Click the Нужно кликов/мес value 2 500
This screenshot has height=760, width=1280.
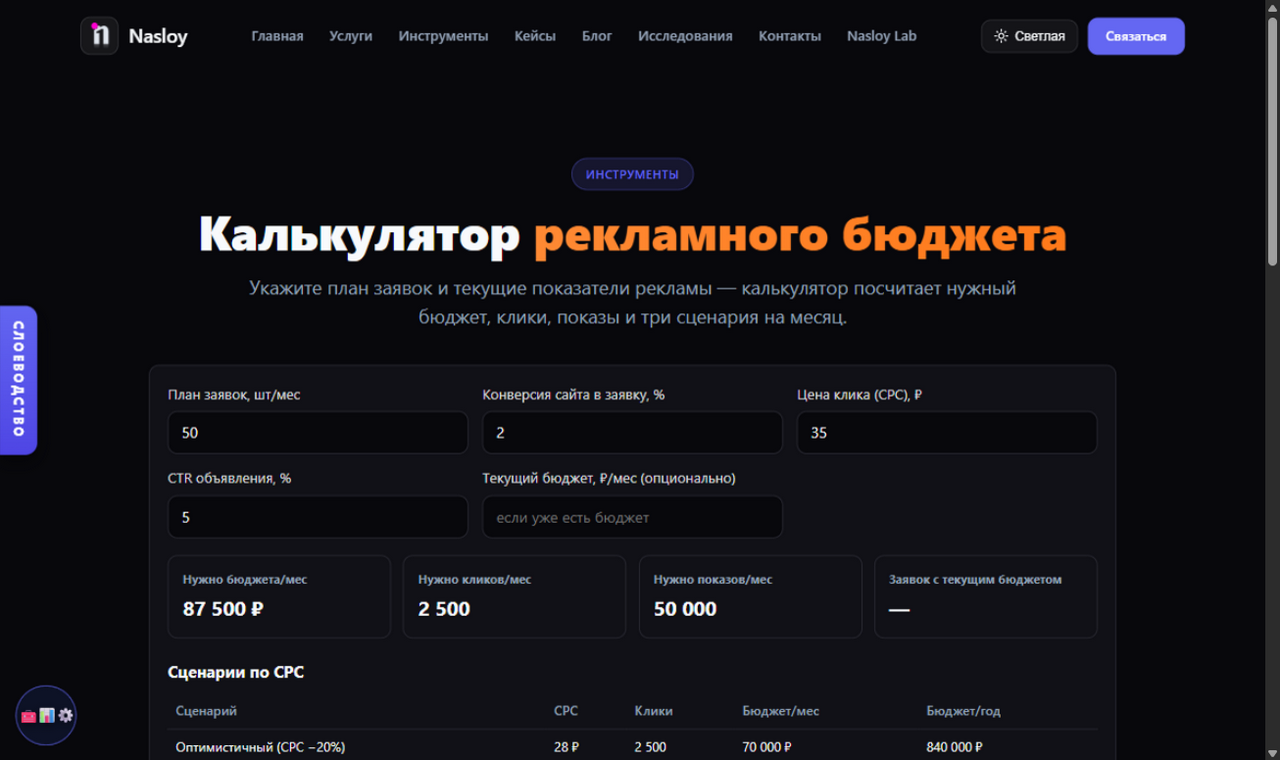tap(444, 608)
